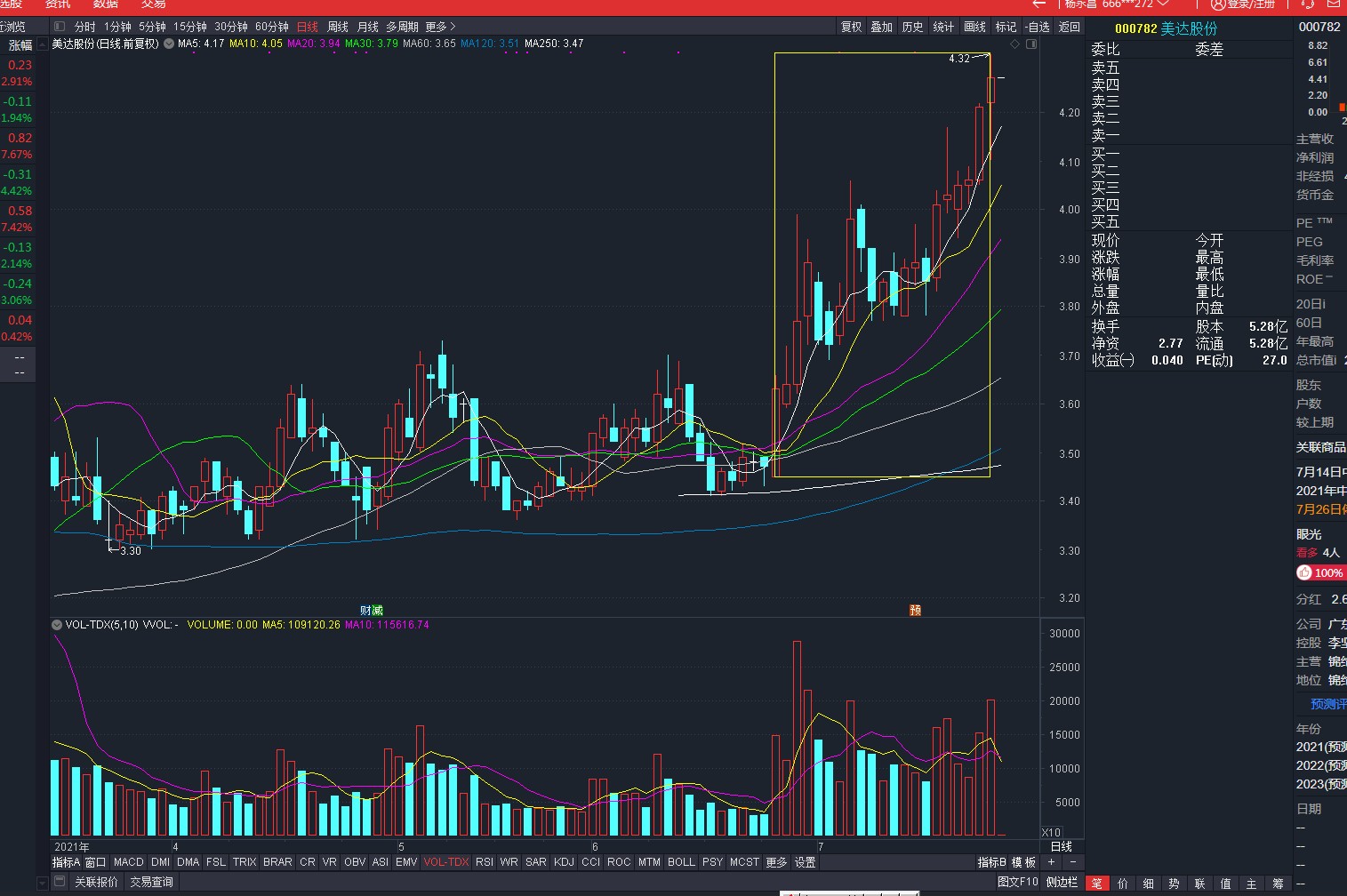Click the 历史 history button
This screenshot has width=1347, height=896.
tap(912, 27)
